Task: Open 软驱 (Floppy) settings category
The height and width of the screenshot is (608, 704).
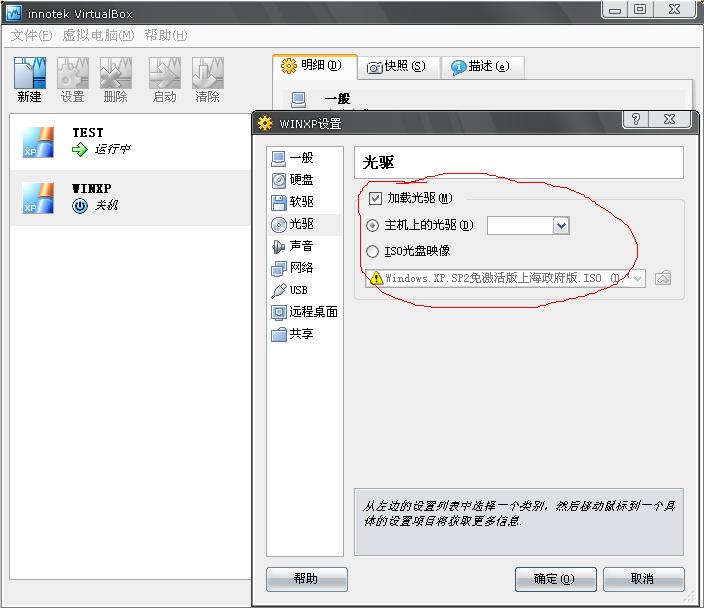Action: coord(304,202)
